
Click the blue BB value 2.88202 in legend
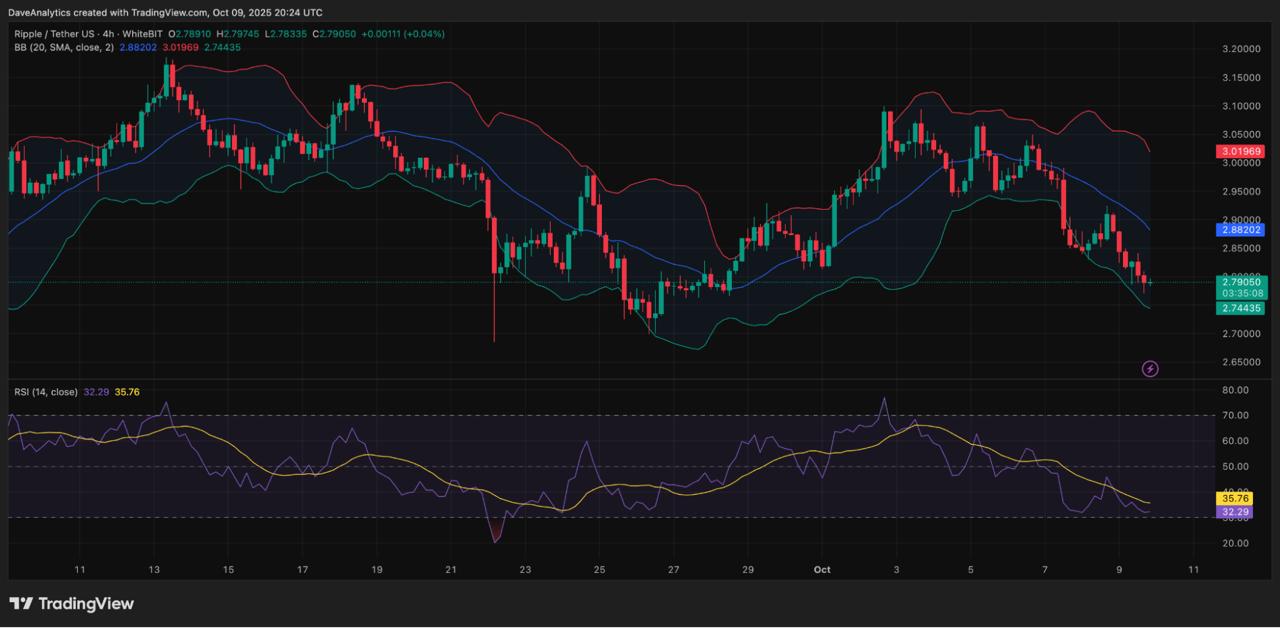tap(138, 47)
